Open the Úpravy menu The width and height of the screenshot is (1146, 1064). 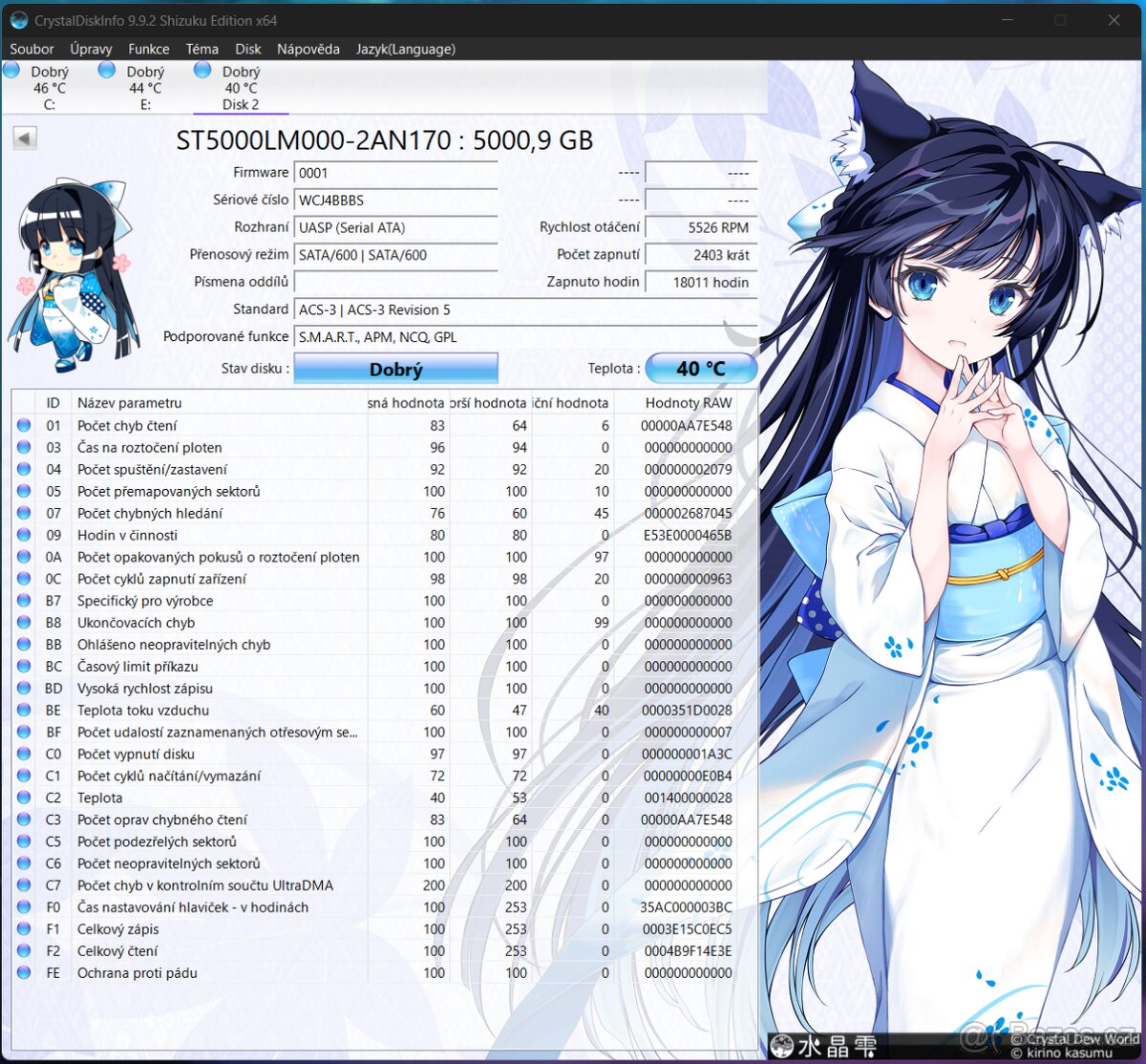click(x=91, y=49)
